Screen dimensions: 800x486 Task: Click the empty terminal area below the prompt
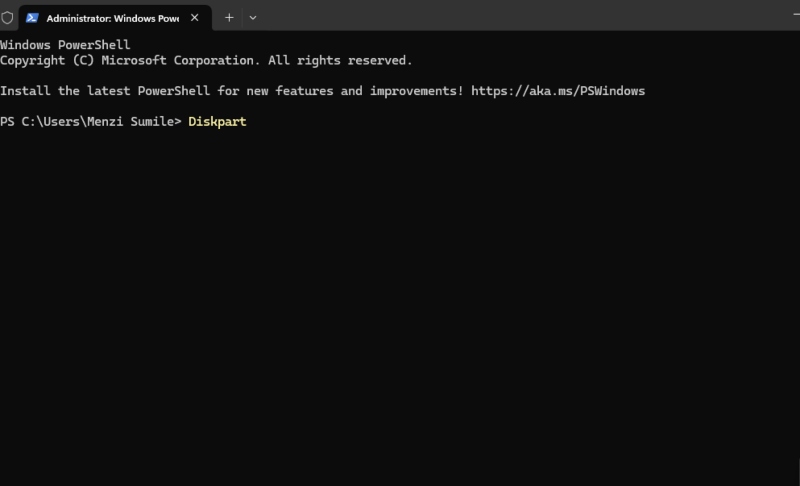click(398, 306)
